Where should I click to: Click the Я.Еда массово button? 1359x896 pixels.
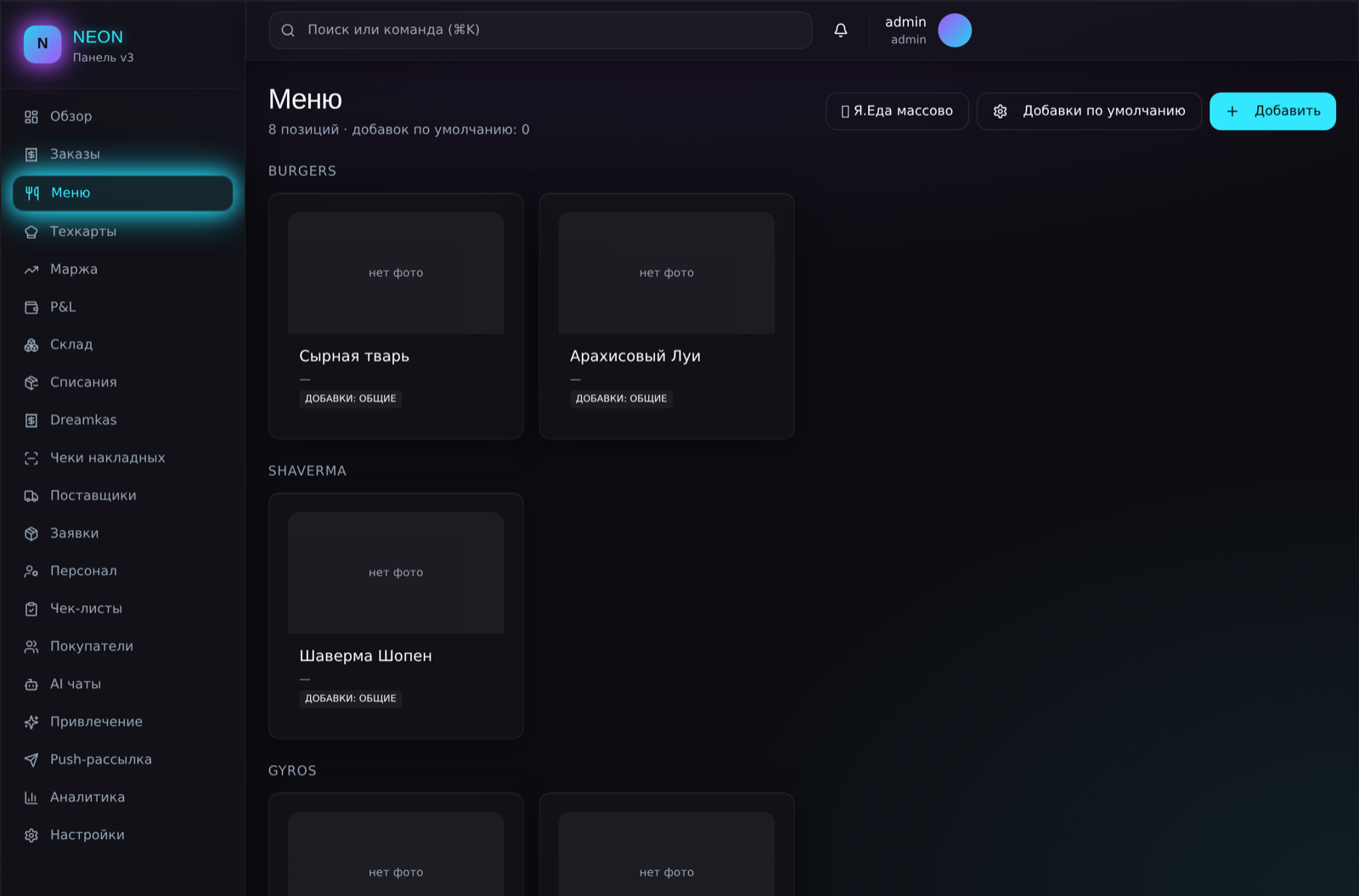tap(897, 111)
